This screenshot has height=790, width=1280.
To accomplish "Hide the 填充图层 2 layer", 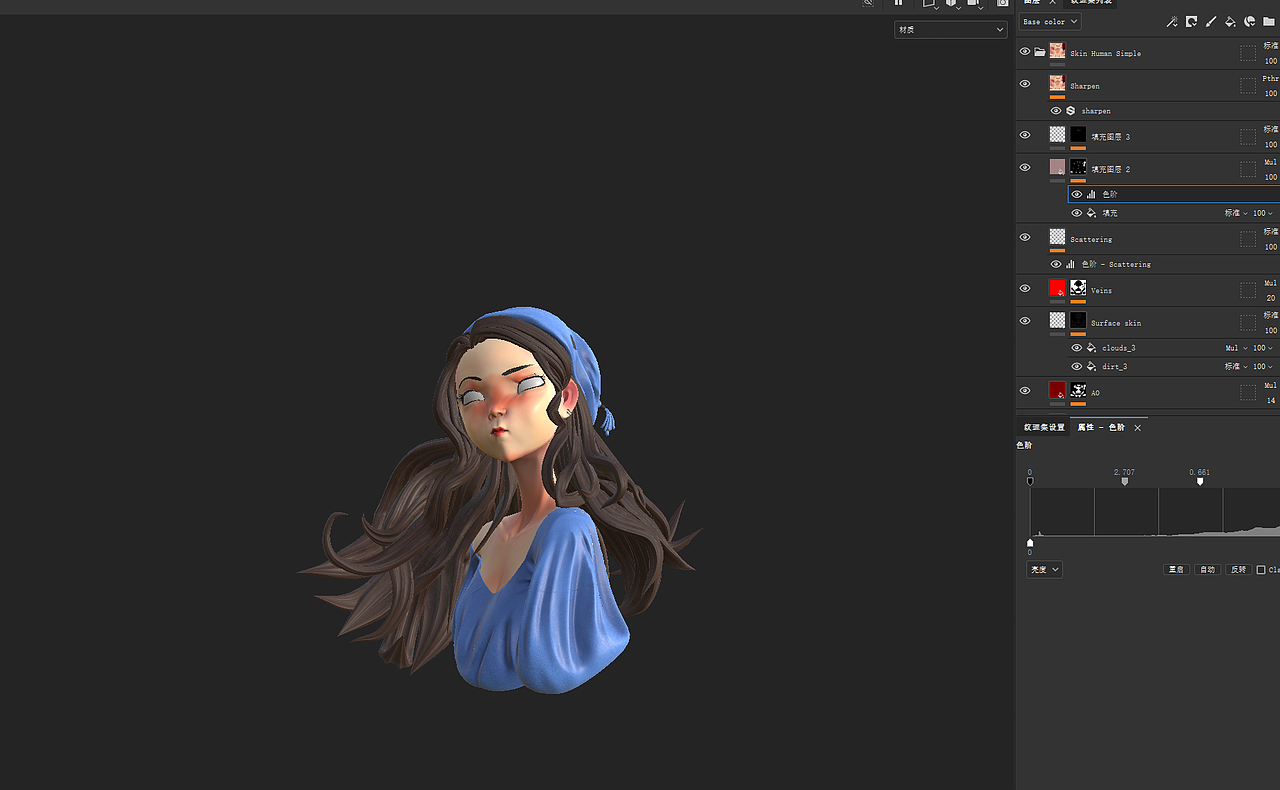I will (x=1024, y=167).
